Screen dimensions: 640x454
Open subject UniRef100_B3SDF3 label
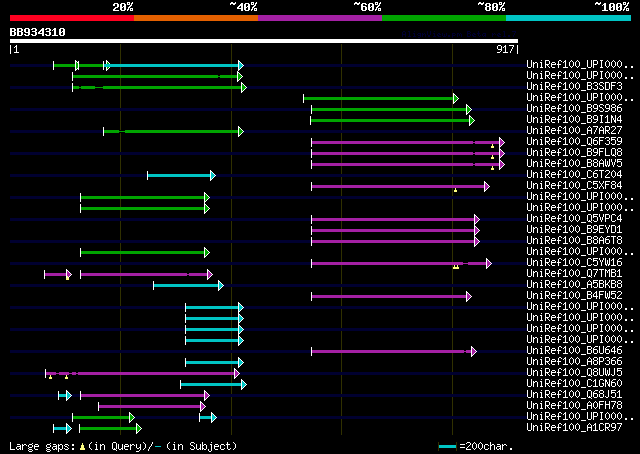(574, 87)
